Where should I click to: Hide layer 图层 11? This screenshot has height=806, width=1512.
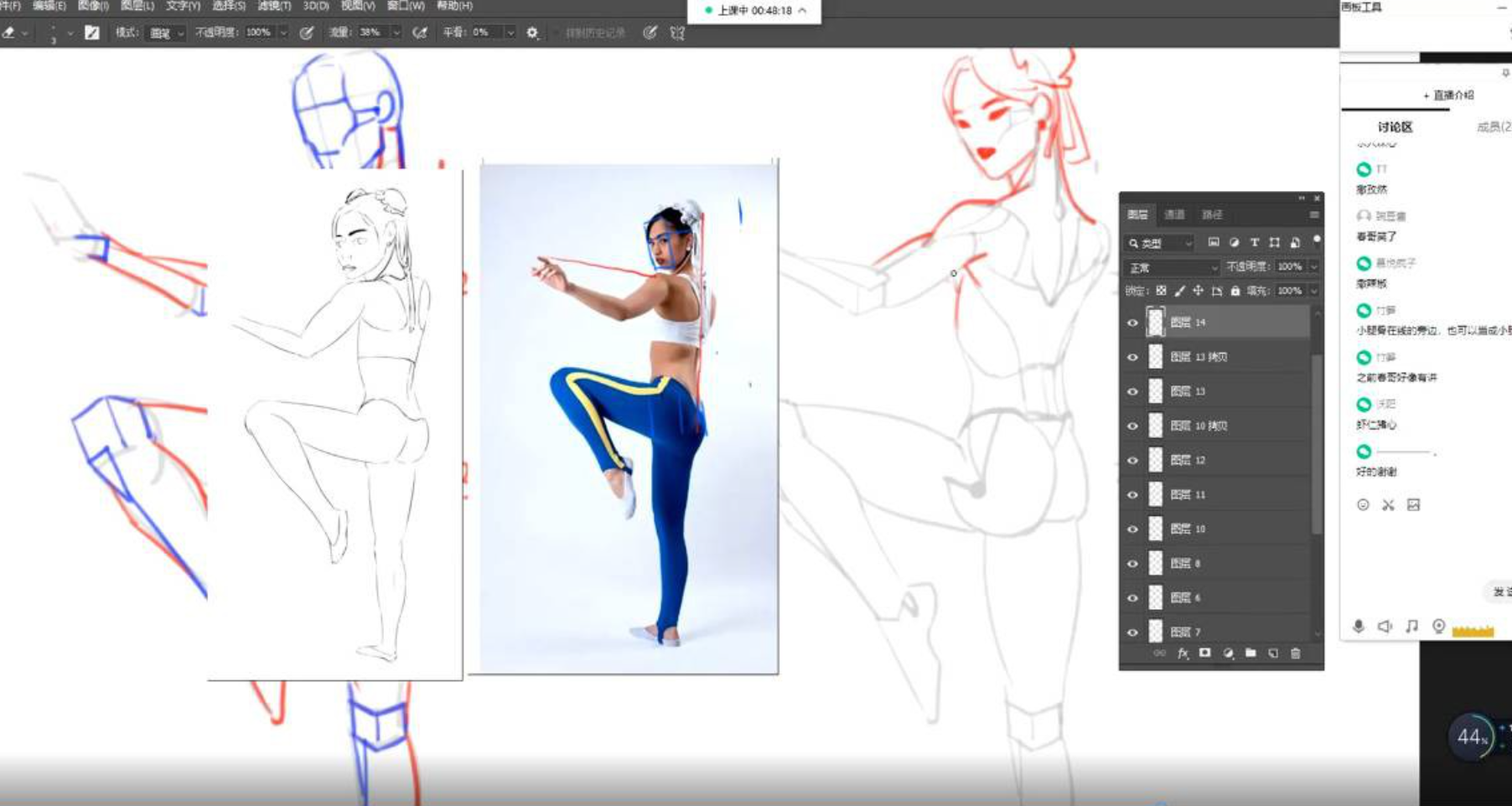(x=1132, y=494)
